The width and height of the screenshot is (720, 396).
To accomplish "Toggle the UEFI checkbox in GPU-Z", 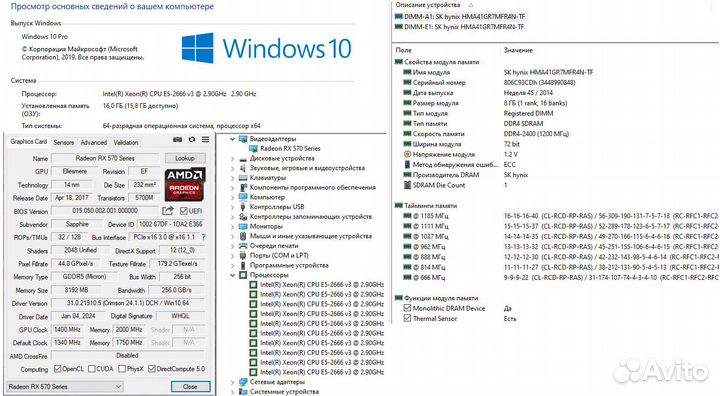I will click(x=184, y=211).
